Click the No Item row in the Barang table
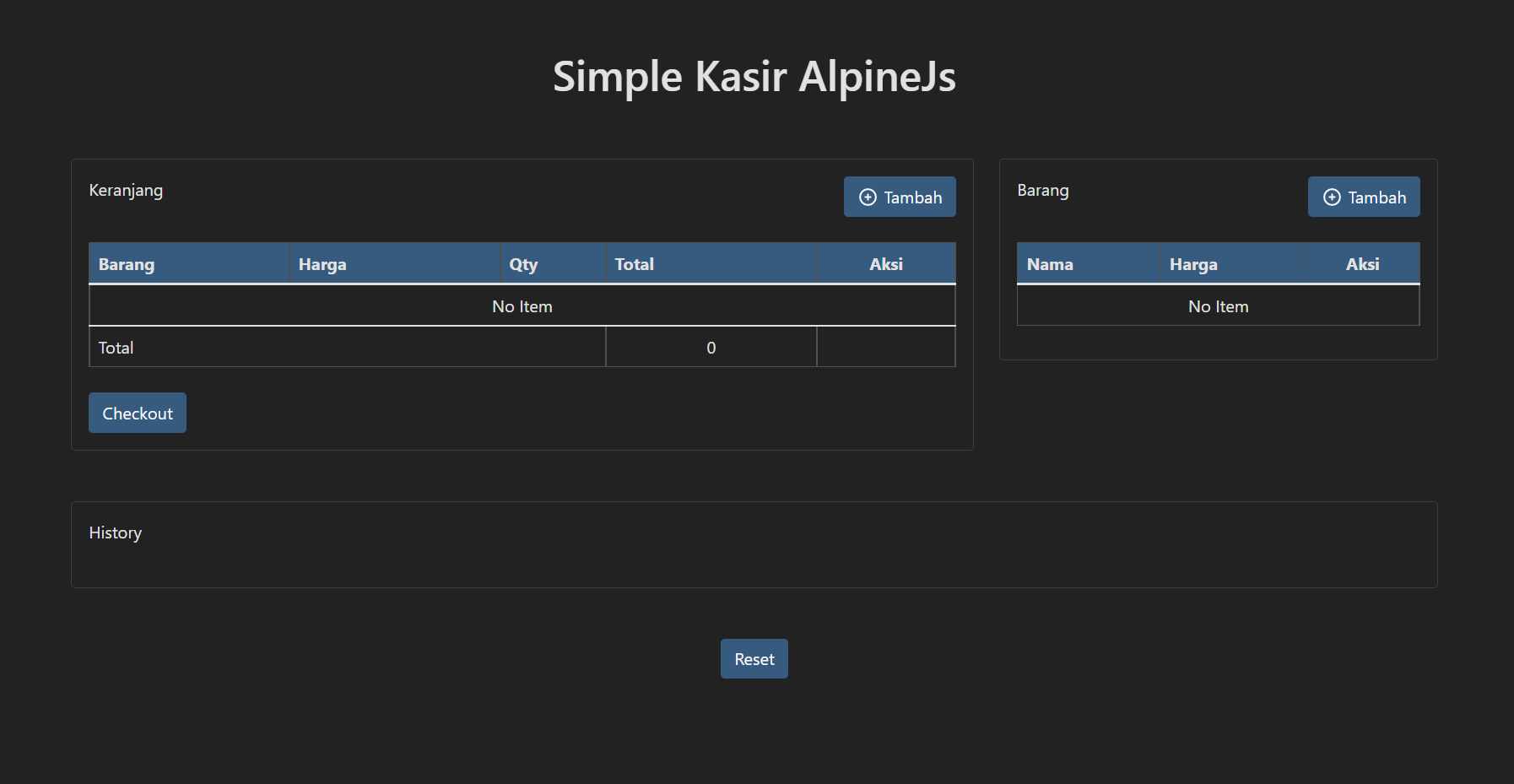1514x784 pixels. click(1218, 305)
